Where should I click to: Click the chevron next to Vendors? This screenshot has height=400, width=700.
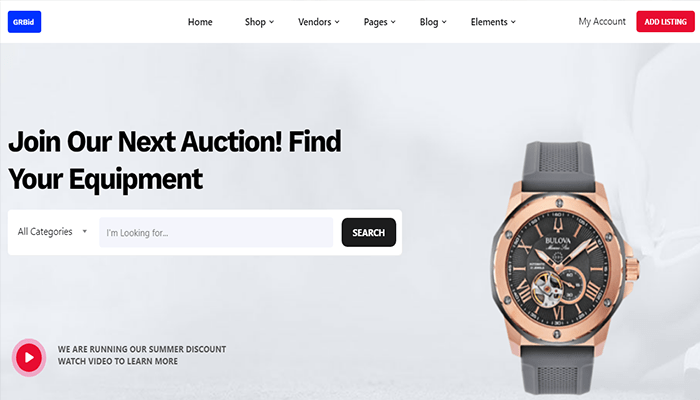click(337, 22)
